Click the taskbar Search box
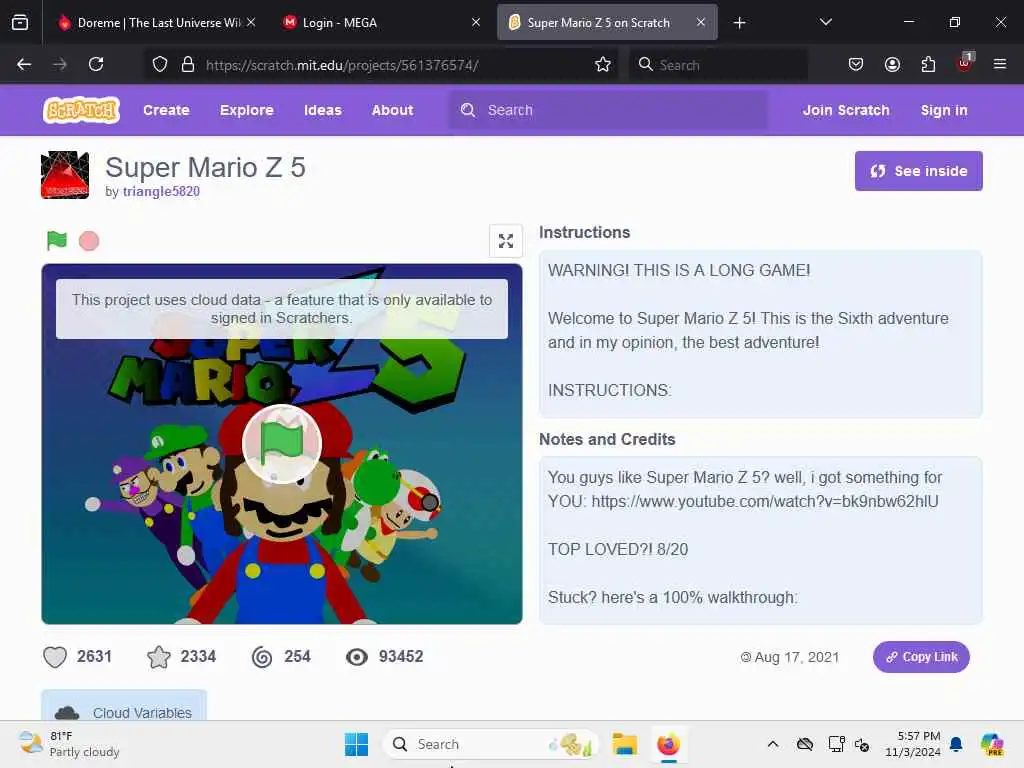 click(490, 744)
